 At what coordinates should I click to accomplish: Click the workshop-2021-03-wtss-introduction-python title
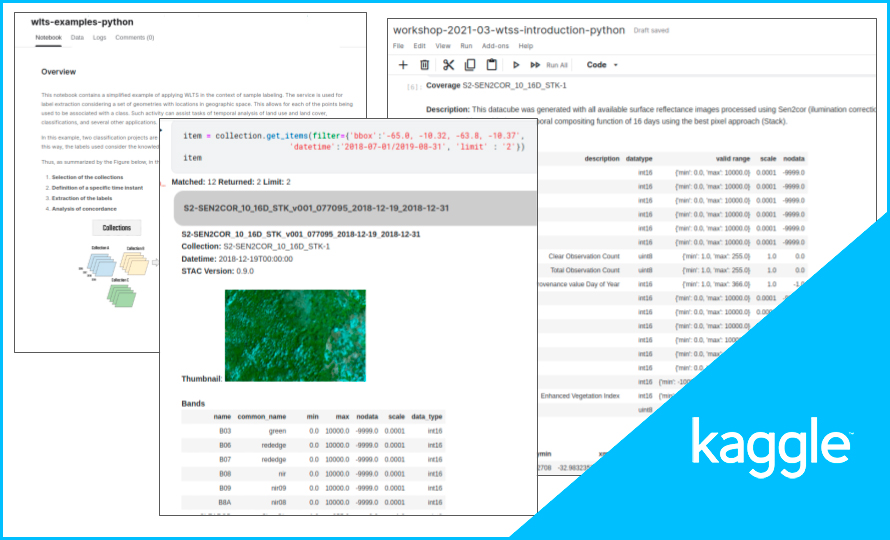tap(509, 30)
